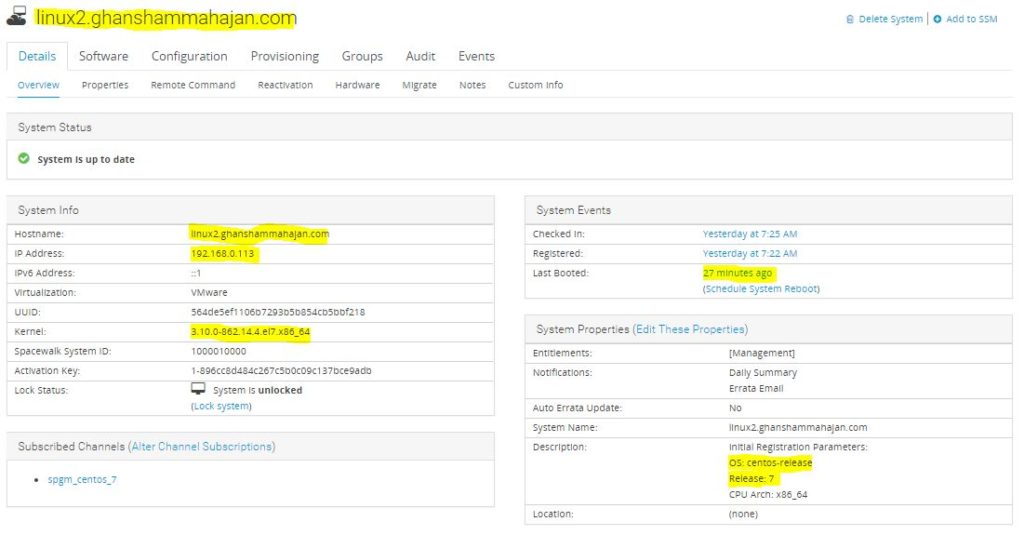Open the Migrate sub-tab

coord(419,85)
